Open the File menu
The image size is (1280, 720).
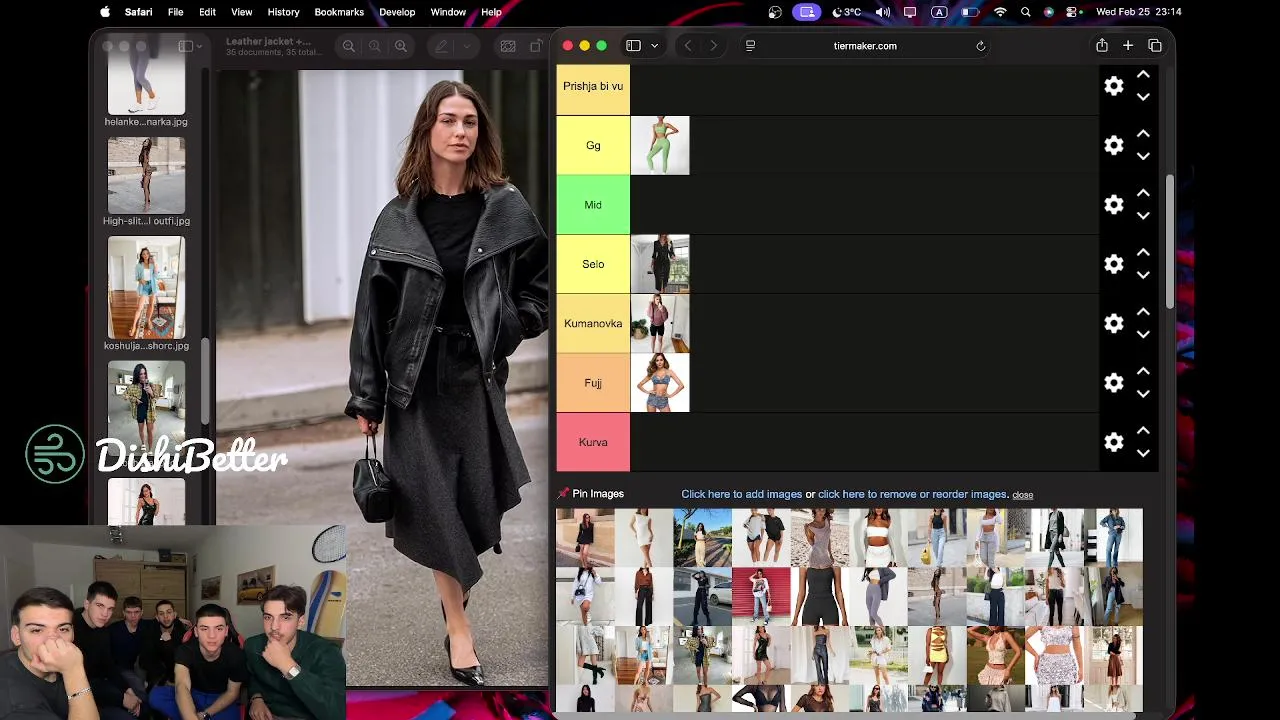coord(175,12)
